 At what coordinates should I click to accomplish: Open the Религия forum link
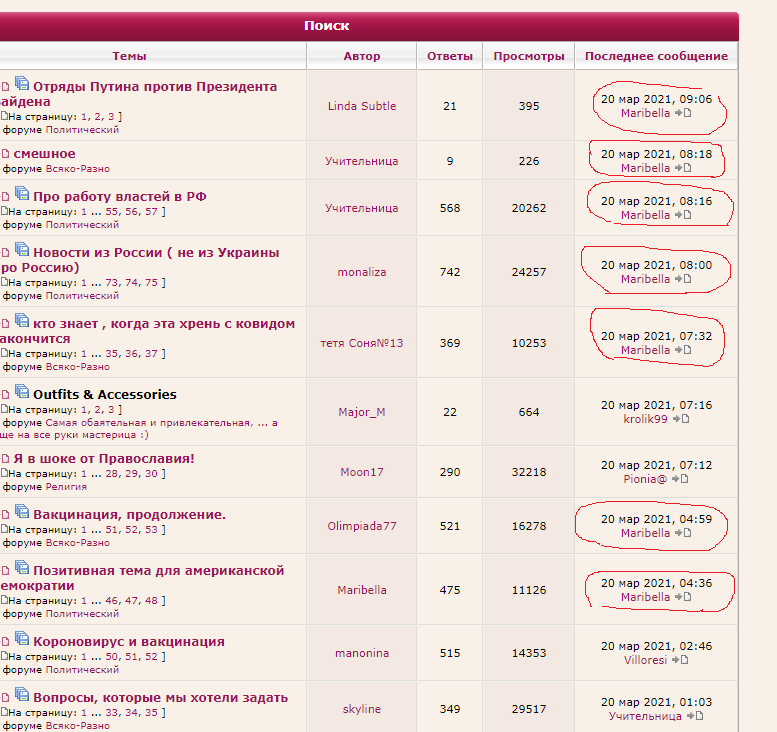[66, 487]
